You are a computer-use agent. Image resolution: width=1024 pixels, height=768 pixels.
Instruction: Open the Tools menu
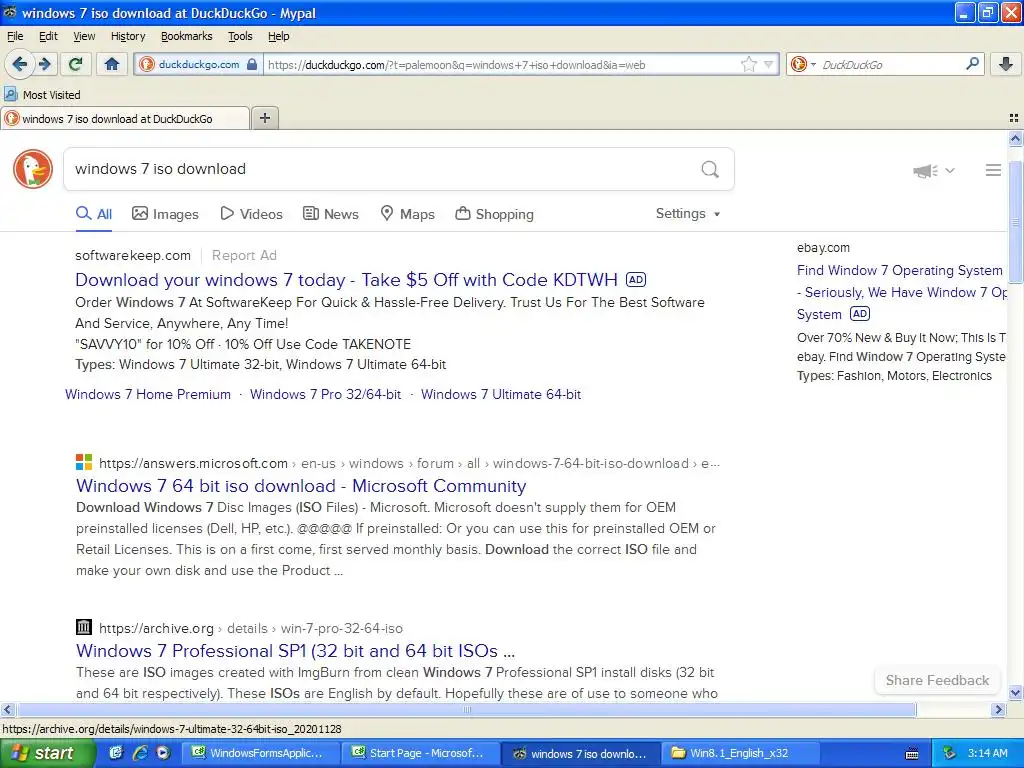pos(240,36)
